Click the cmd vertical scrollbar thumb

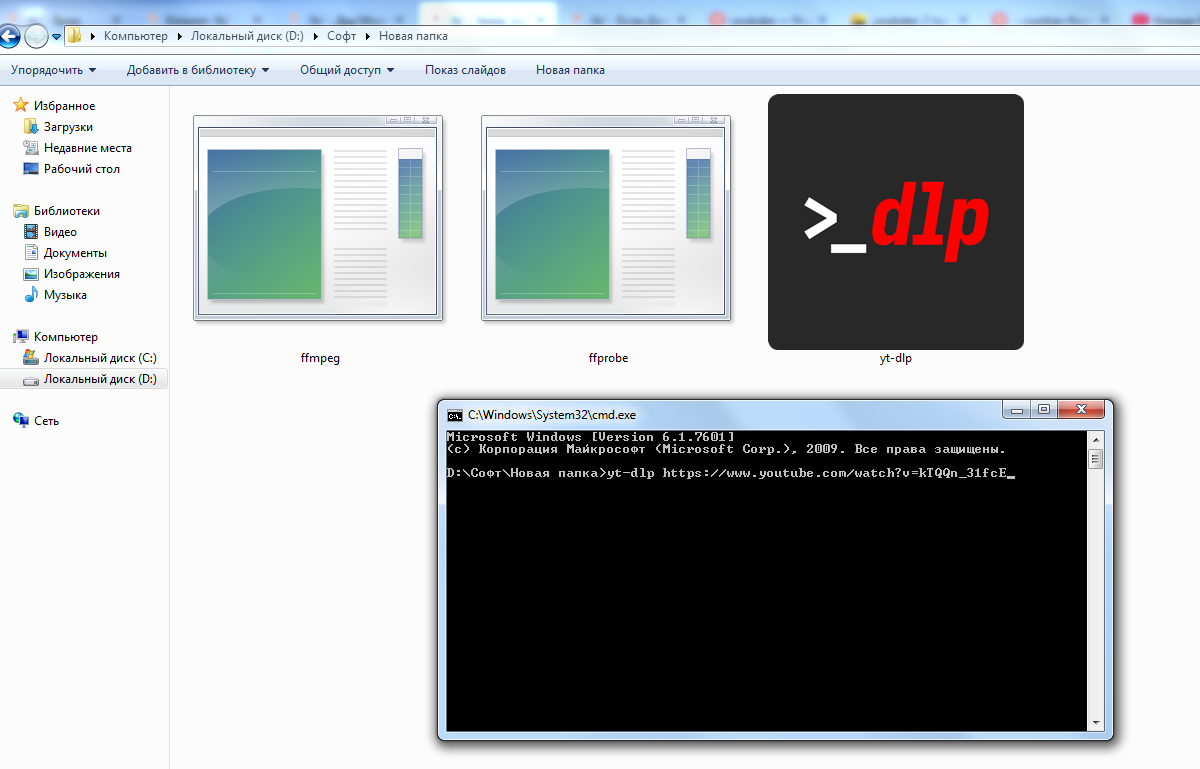pyautogui.click(x=1095, y=459)
